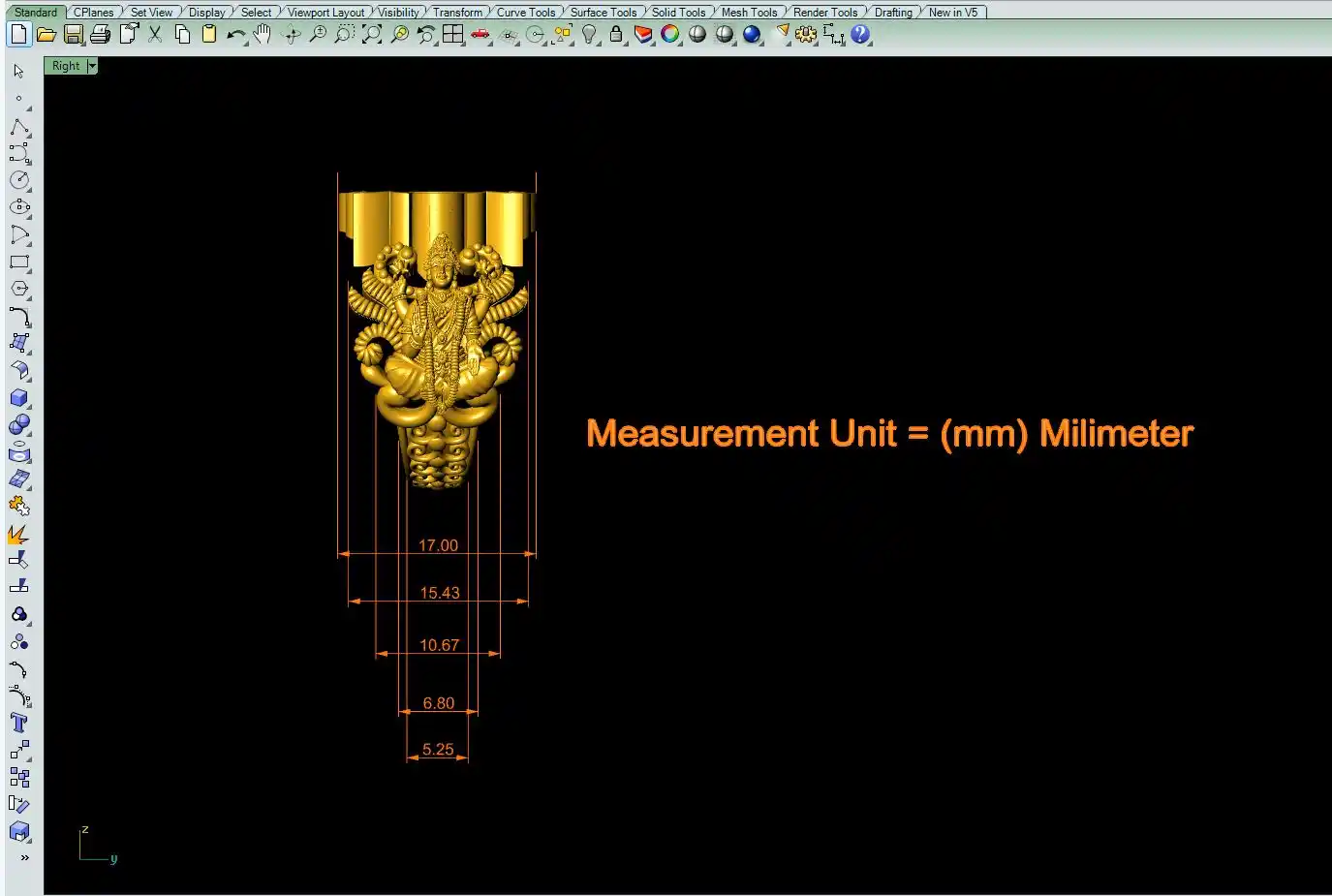
Task: Activate the Explode tool
Action: pyautogui.click(x=19, y=534)
